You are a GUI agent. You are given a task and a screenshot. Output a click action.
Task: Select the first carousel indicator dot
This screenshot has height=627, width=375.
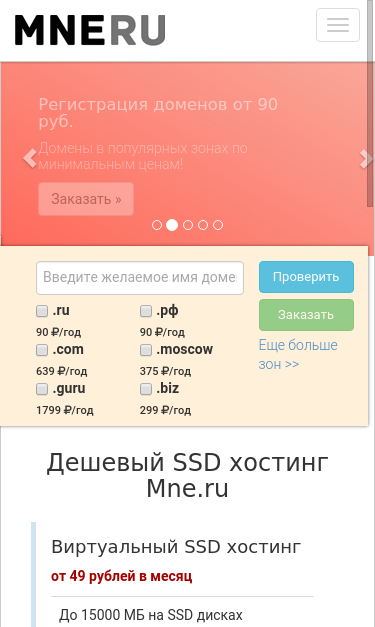tap(157, 225)
